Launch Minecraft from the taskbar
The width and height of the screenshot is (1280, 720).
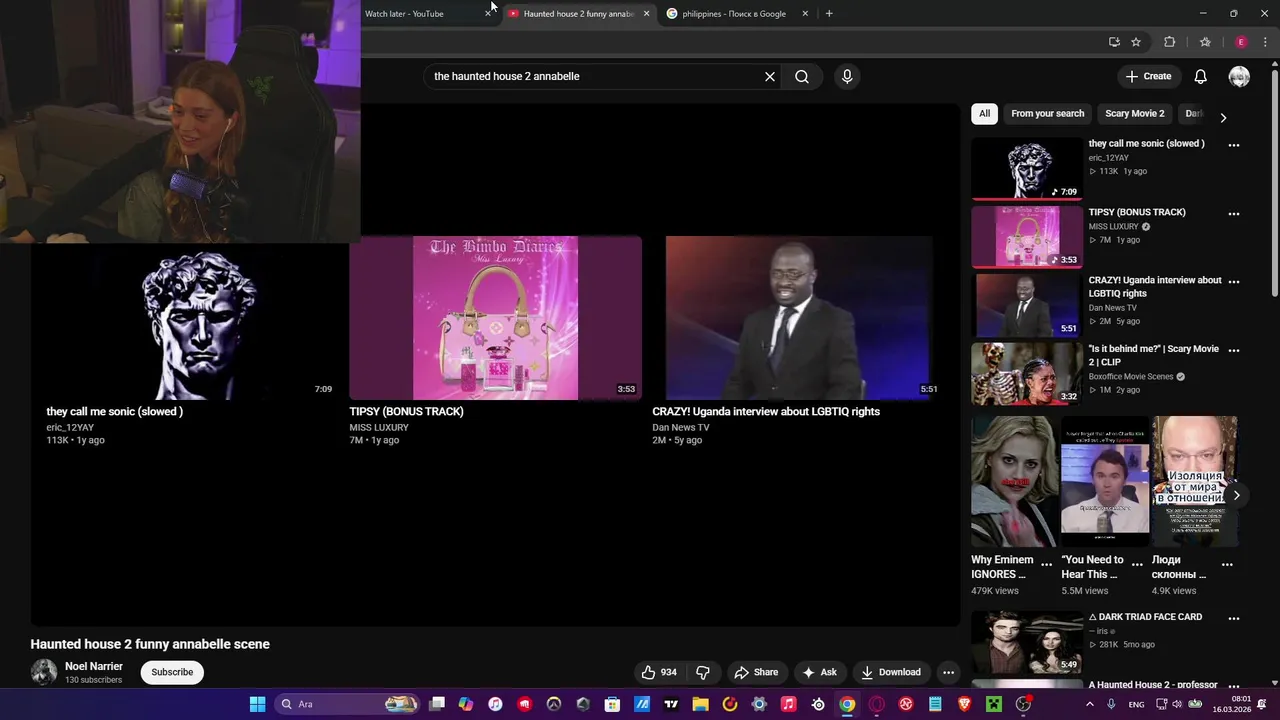(x=994, y=704)
